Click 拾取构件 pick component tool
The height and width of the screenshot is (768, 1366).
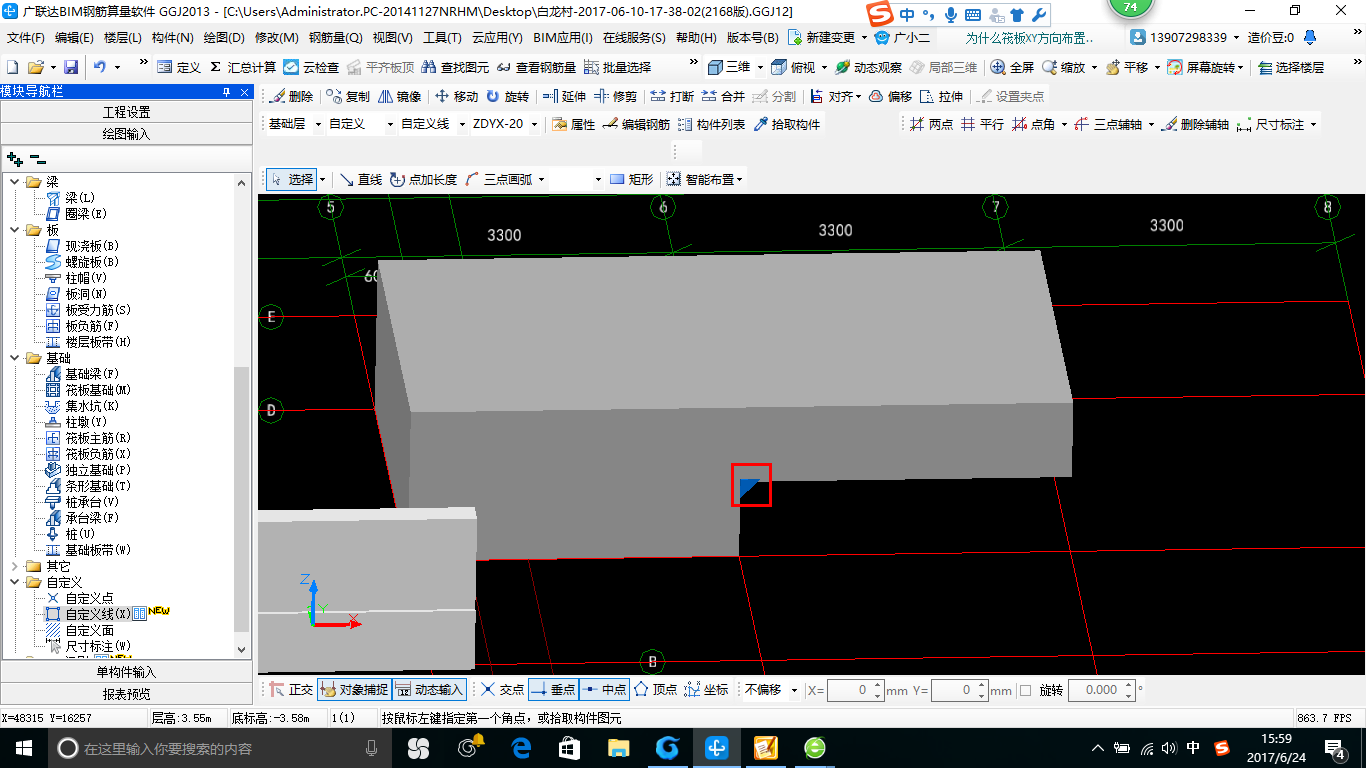click(x=786, y=125)
